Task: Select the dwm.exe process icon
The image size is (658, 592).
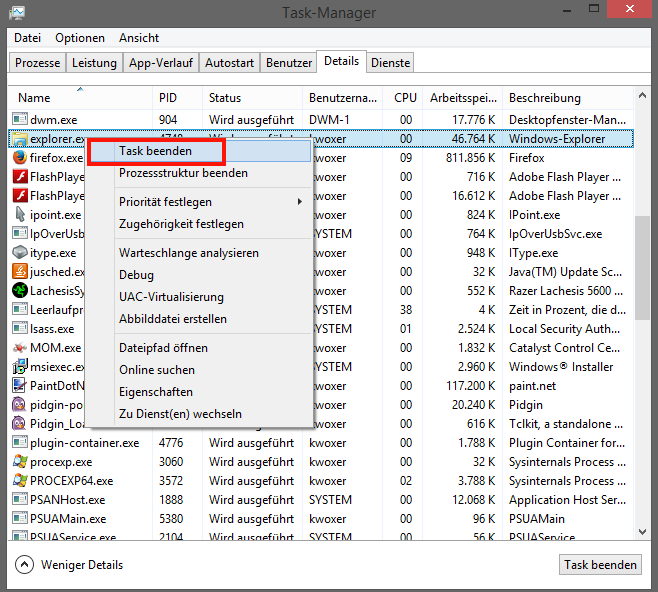Action: coord(19,120)
